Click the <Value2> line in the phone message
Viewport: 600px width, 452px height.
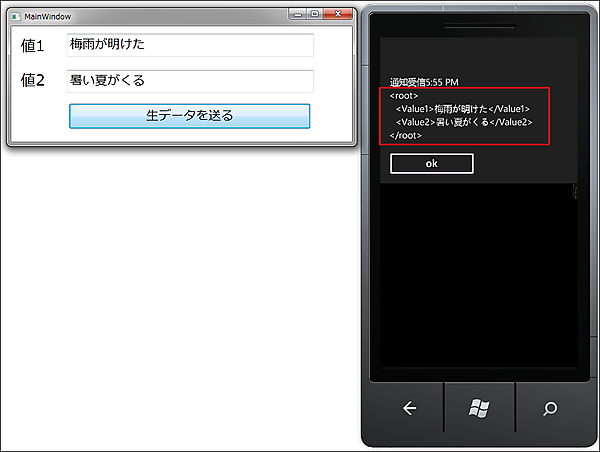pos(464,122)
